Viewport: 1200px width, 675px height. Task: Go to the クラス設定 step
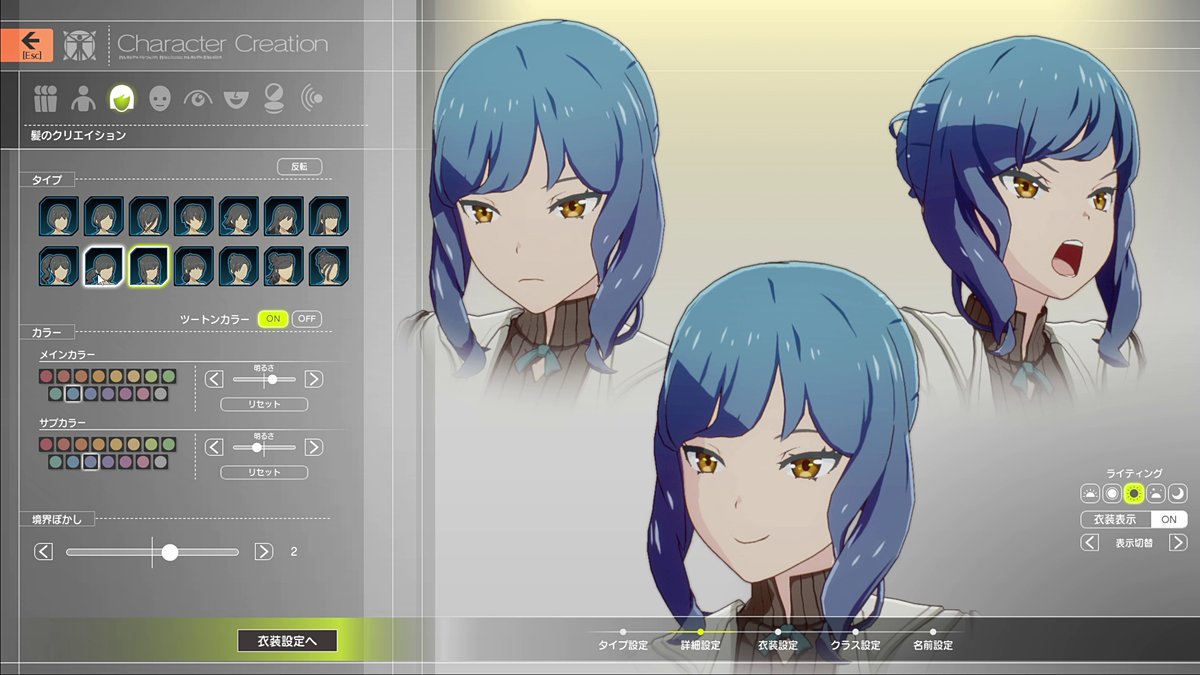pos(855,645)
